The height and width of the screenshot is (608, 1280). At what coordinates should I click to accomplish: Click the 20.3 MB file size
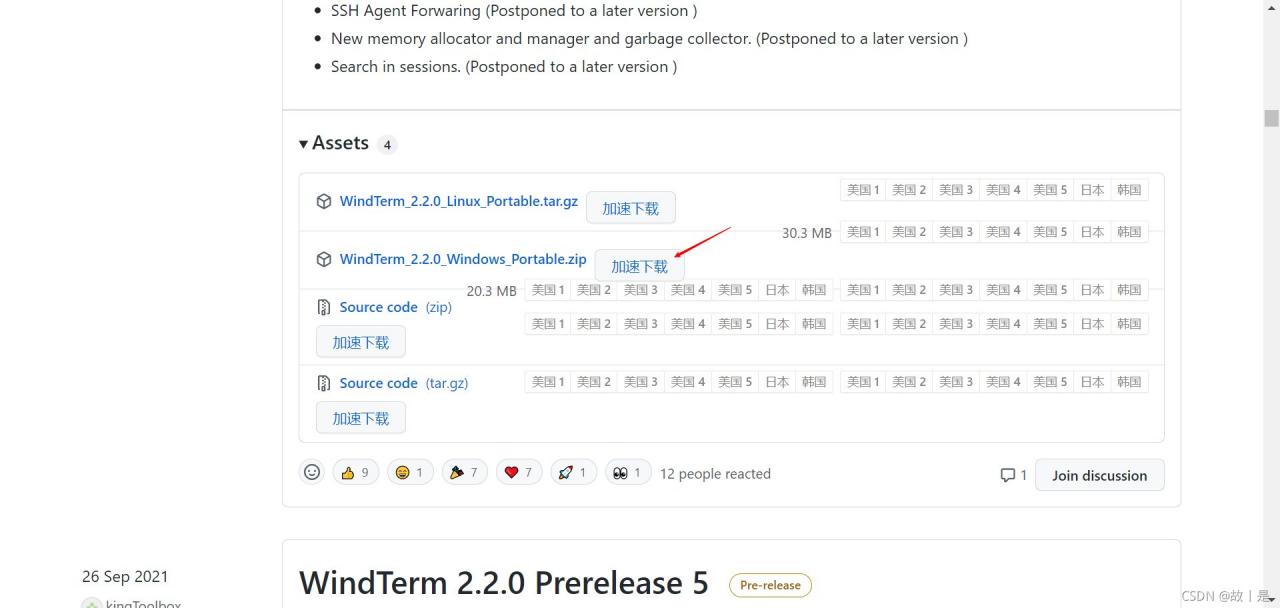coord(492,291)
